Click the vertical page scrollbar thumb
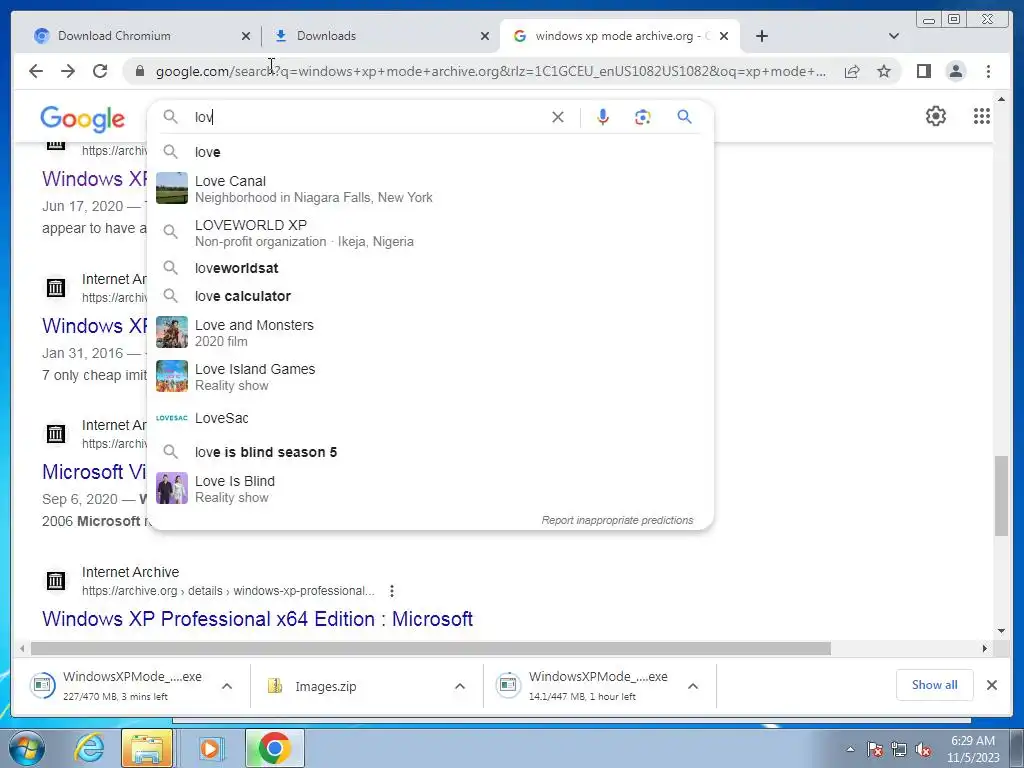1024x768 pixels. pos(1001,496)
